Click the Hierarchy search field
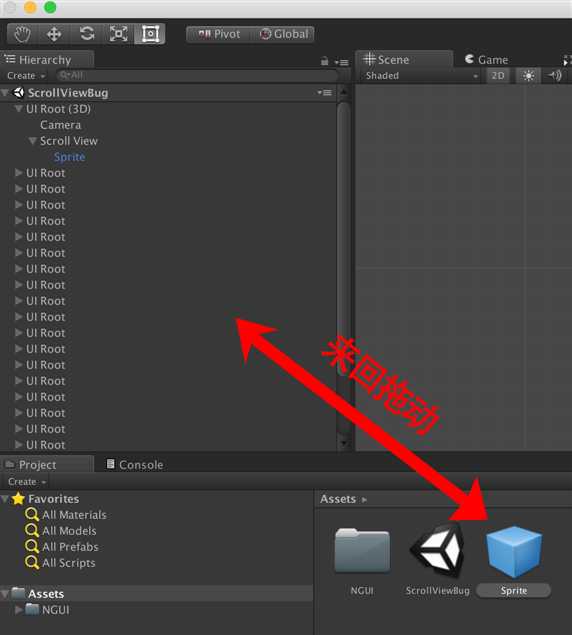This screenshot has width=572, height=635. [x=197, y=75]
